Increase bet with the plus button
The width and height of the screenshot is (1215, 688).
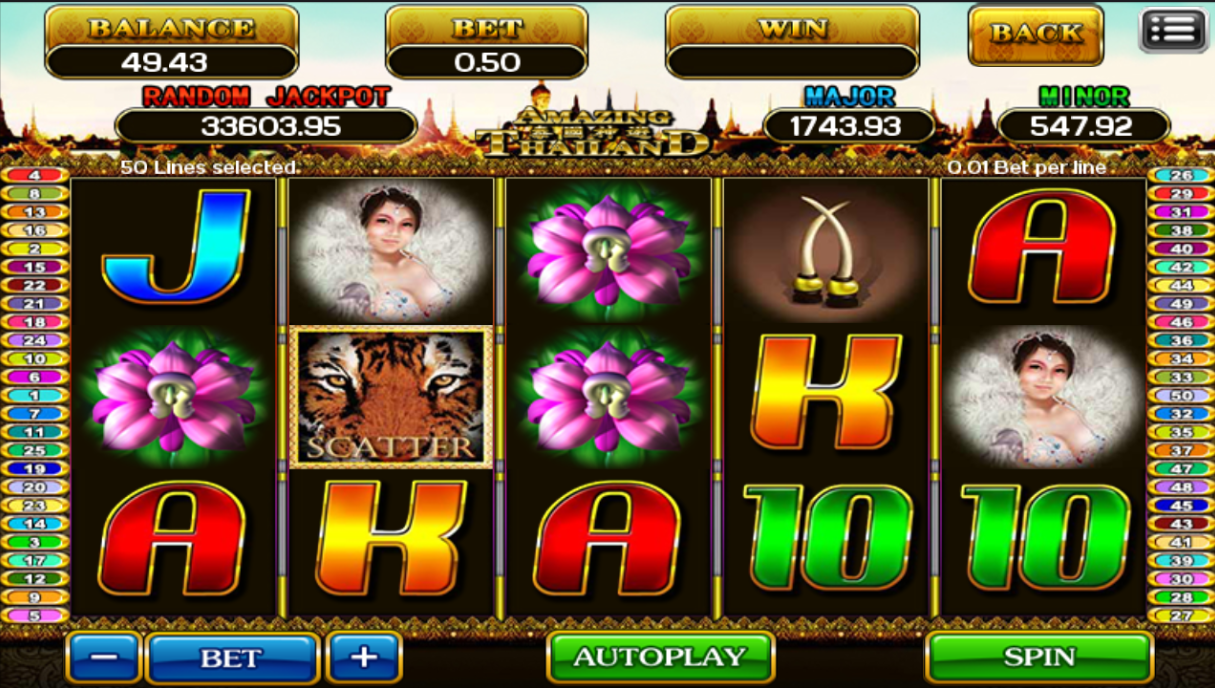coord(364,657)
